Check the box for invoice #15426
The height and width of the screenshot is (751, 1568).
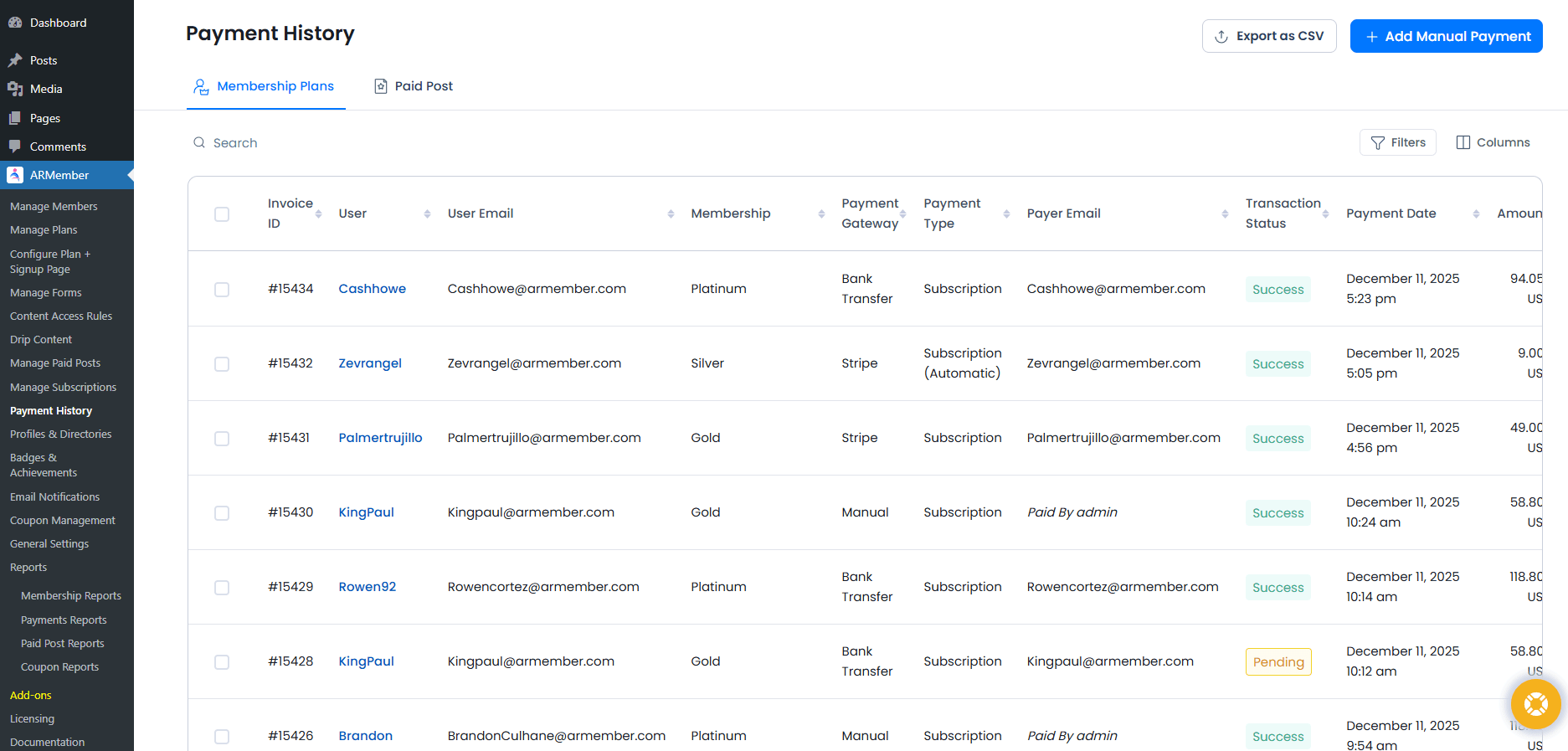click(222, 737)
